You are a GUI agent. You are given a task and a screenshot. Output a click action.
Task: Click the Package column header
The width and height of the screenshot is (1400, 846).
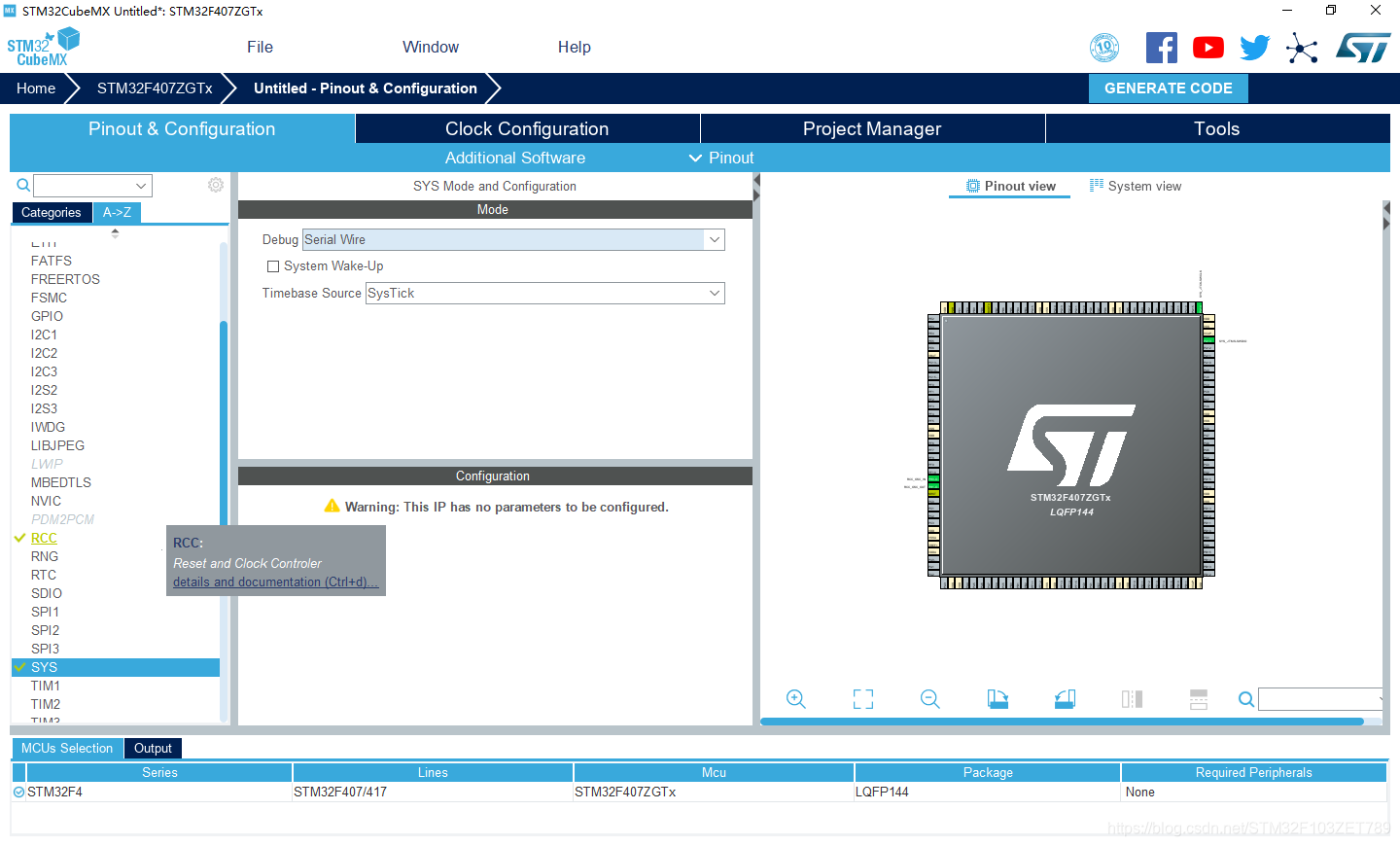pyautogui.click(x=988, y=772)
